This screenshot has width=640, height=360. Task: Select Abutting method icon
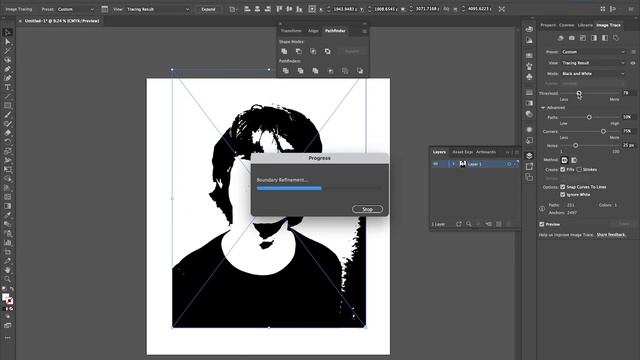tap(564, 160)
